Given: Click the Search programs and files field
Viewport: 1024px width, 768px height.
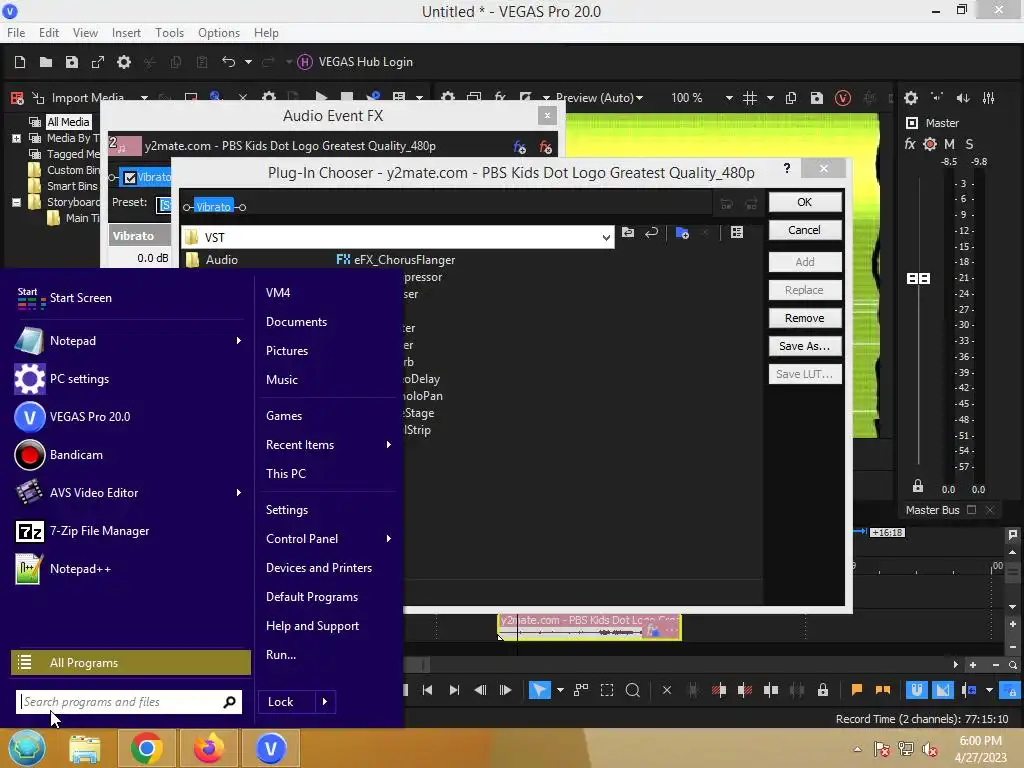Looking at the screenshot, I should click(x=129, y=702).
